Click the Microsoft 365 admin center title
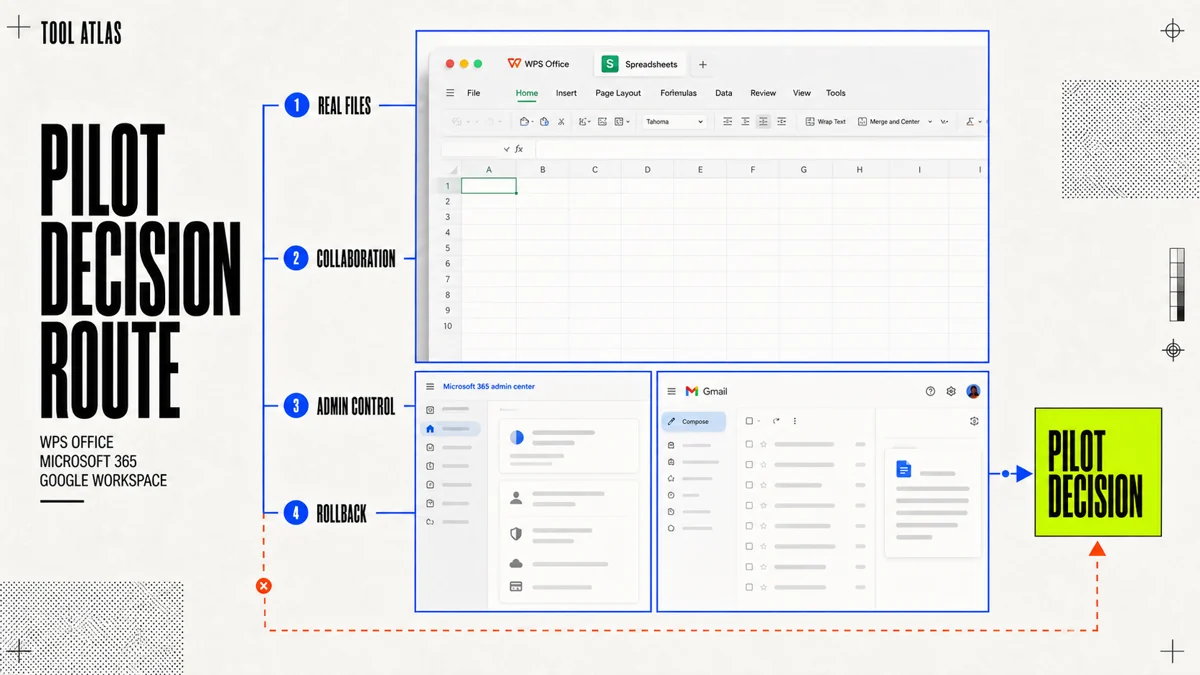Image resolution: width=1200 pixels, height=675 pixels. [x=489, y=386]
